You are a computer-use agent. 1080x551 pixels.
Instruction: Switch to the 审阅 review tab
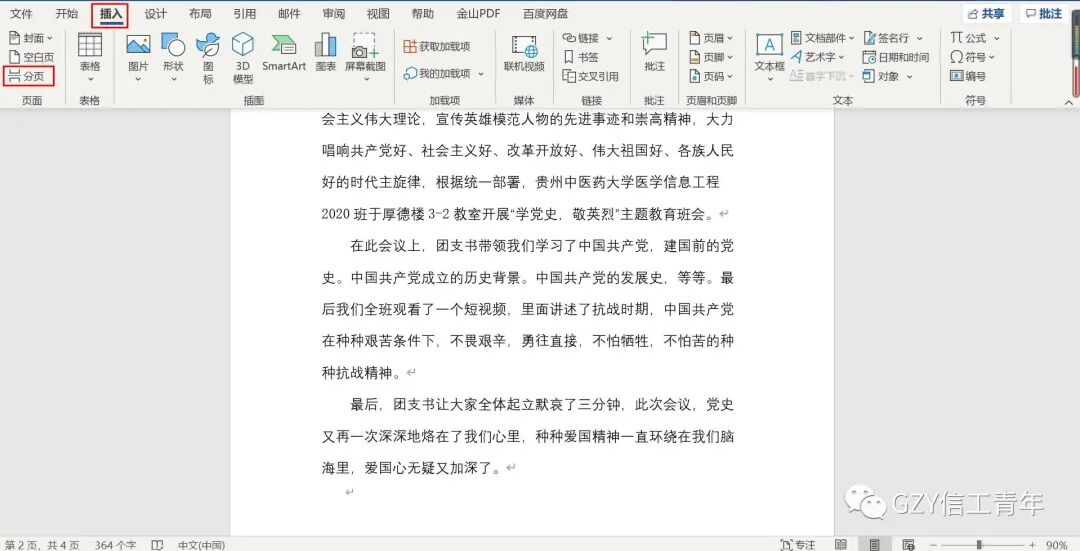click(x=333, y=14)
